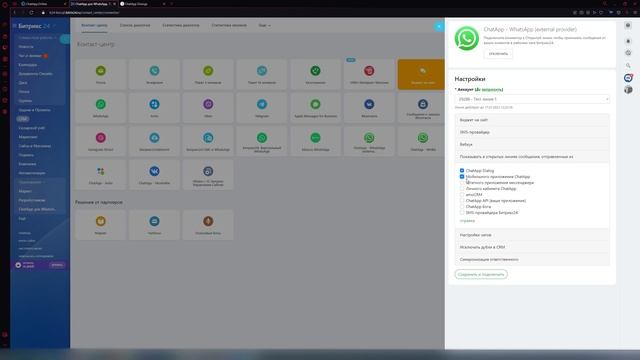Open the green Почта mail channel tile
Viewport: 640px width, 360px height.
tap(100, 74)
